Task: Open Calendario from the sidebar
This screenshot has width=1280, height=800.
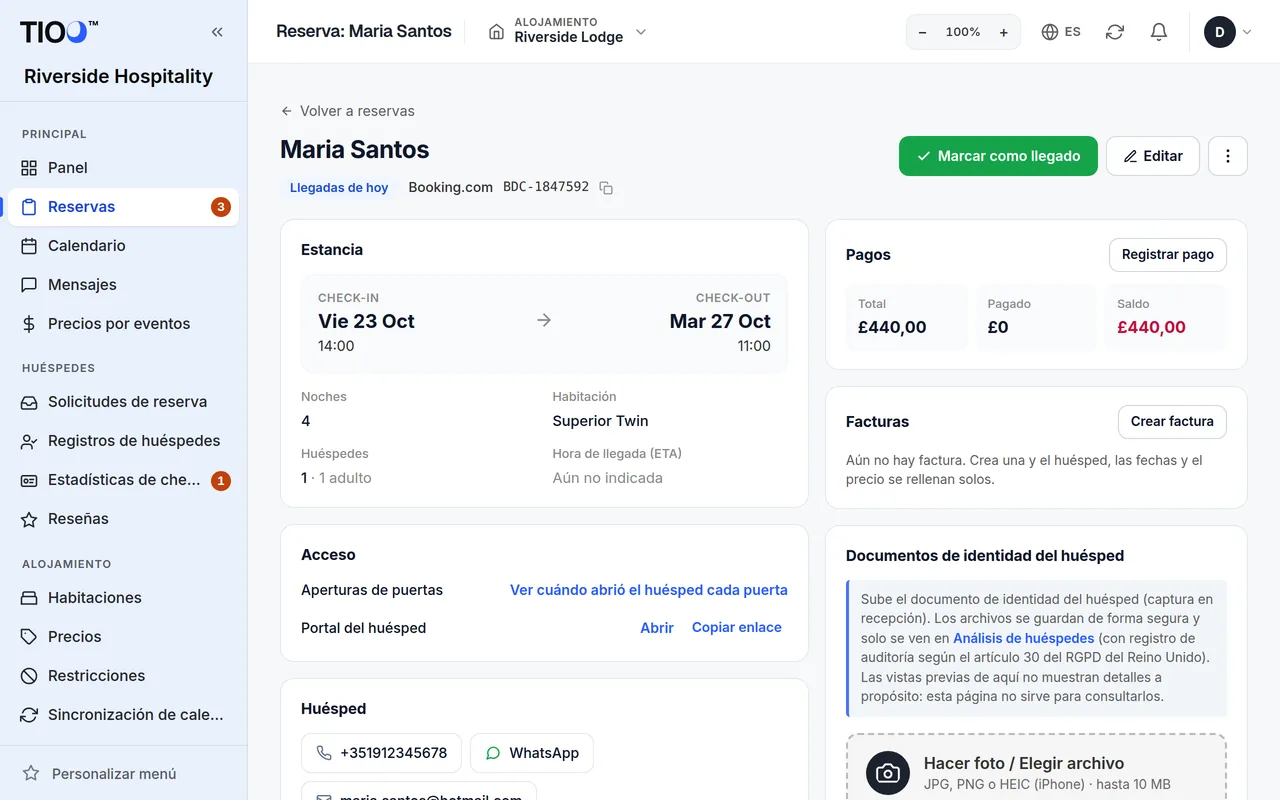Action: pyautogui.click(x=123, y=246)
